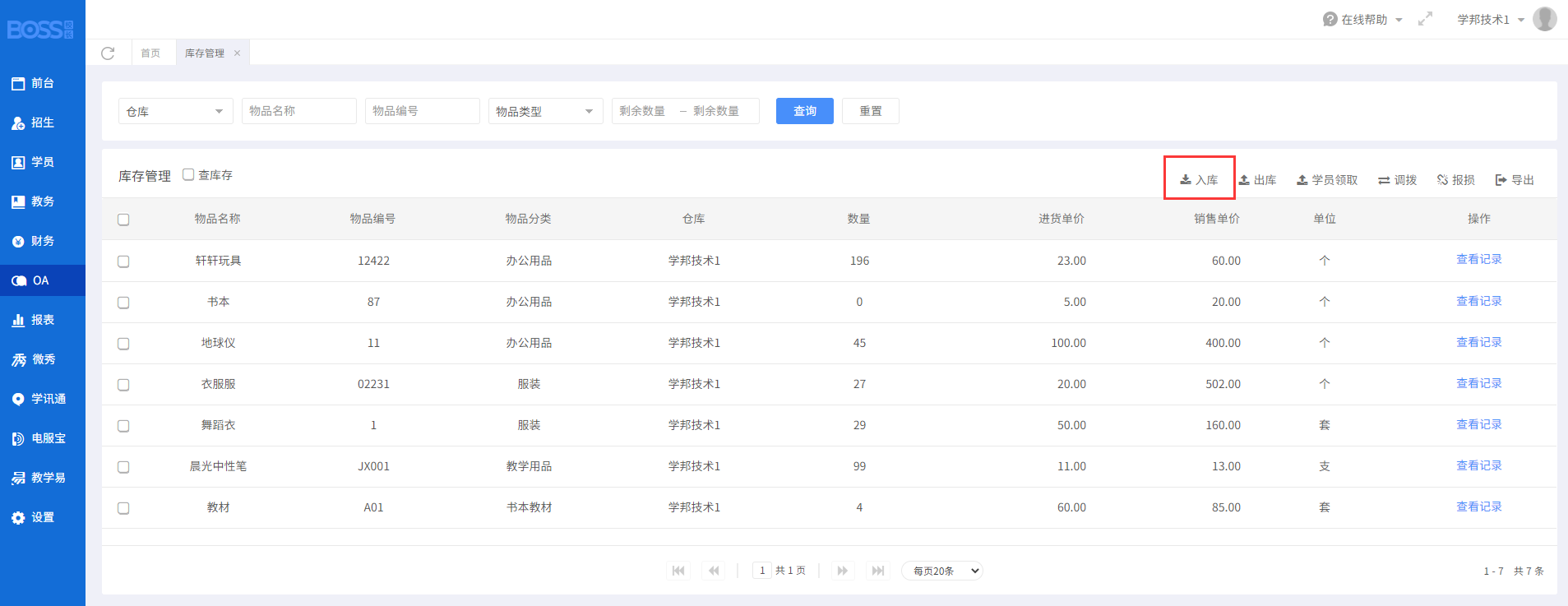Check the 晨光中性笔 row checkbox
This screenshot has height=606, width=1568.
(123, 467)
